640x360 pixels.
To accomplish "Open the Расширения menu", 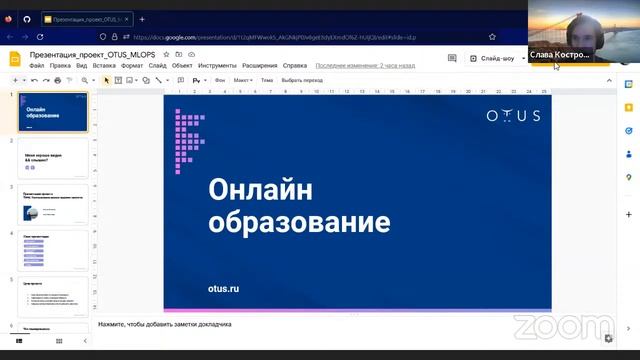I will tap(260, 65).
